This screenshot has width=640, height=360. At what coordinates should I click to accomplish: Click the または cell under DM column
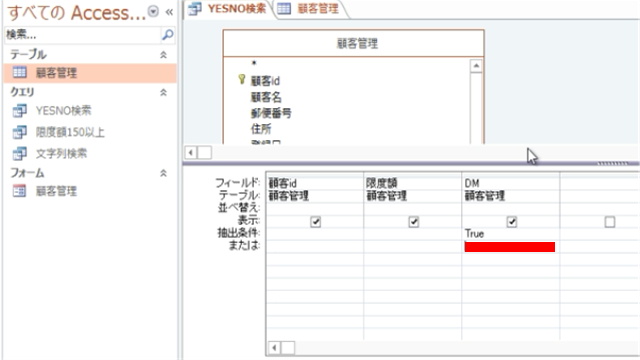511,247
